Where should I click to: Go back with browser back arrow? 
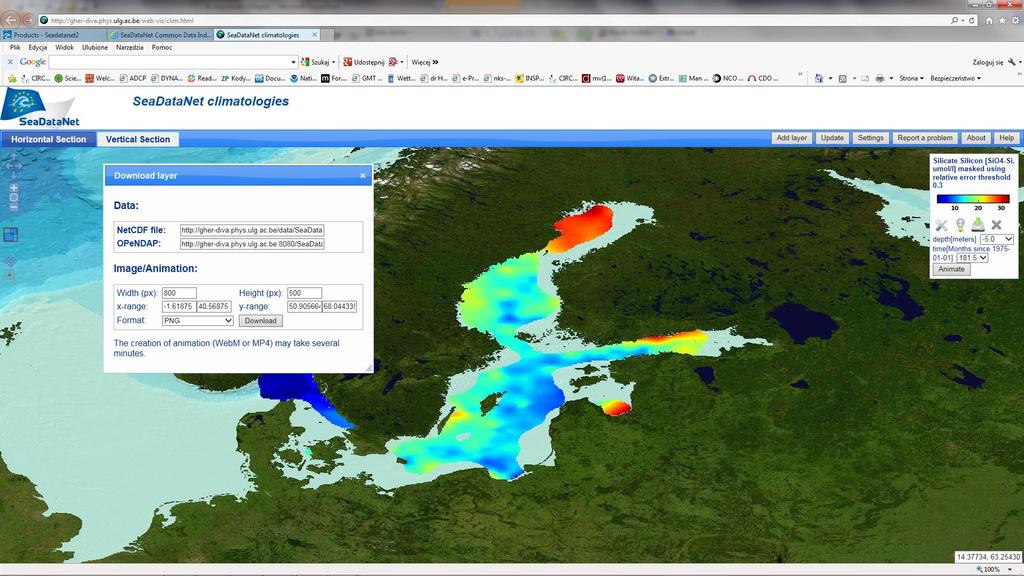[x=11, y=20]
